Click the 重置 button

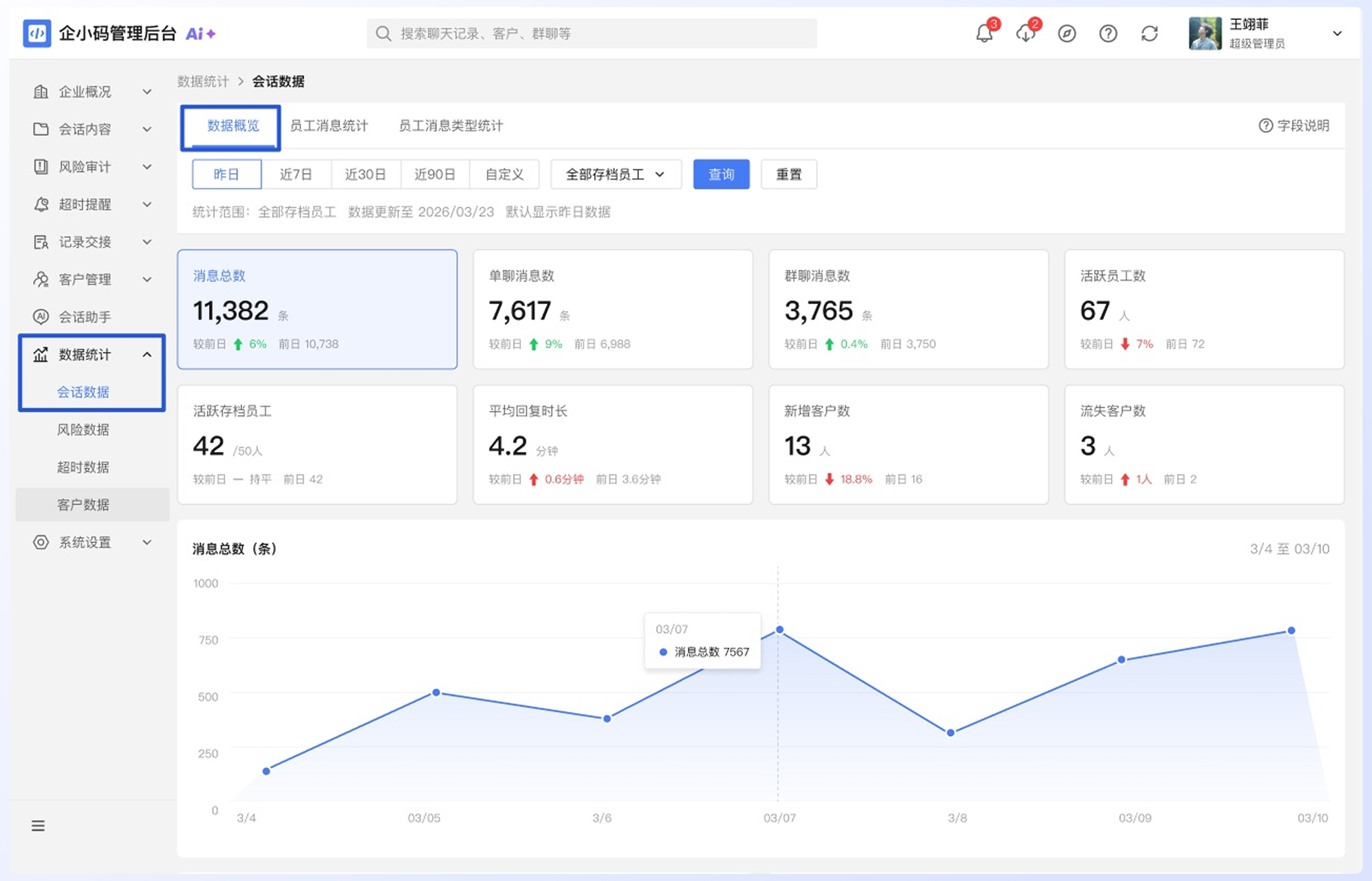tap(789, 174)
